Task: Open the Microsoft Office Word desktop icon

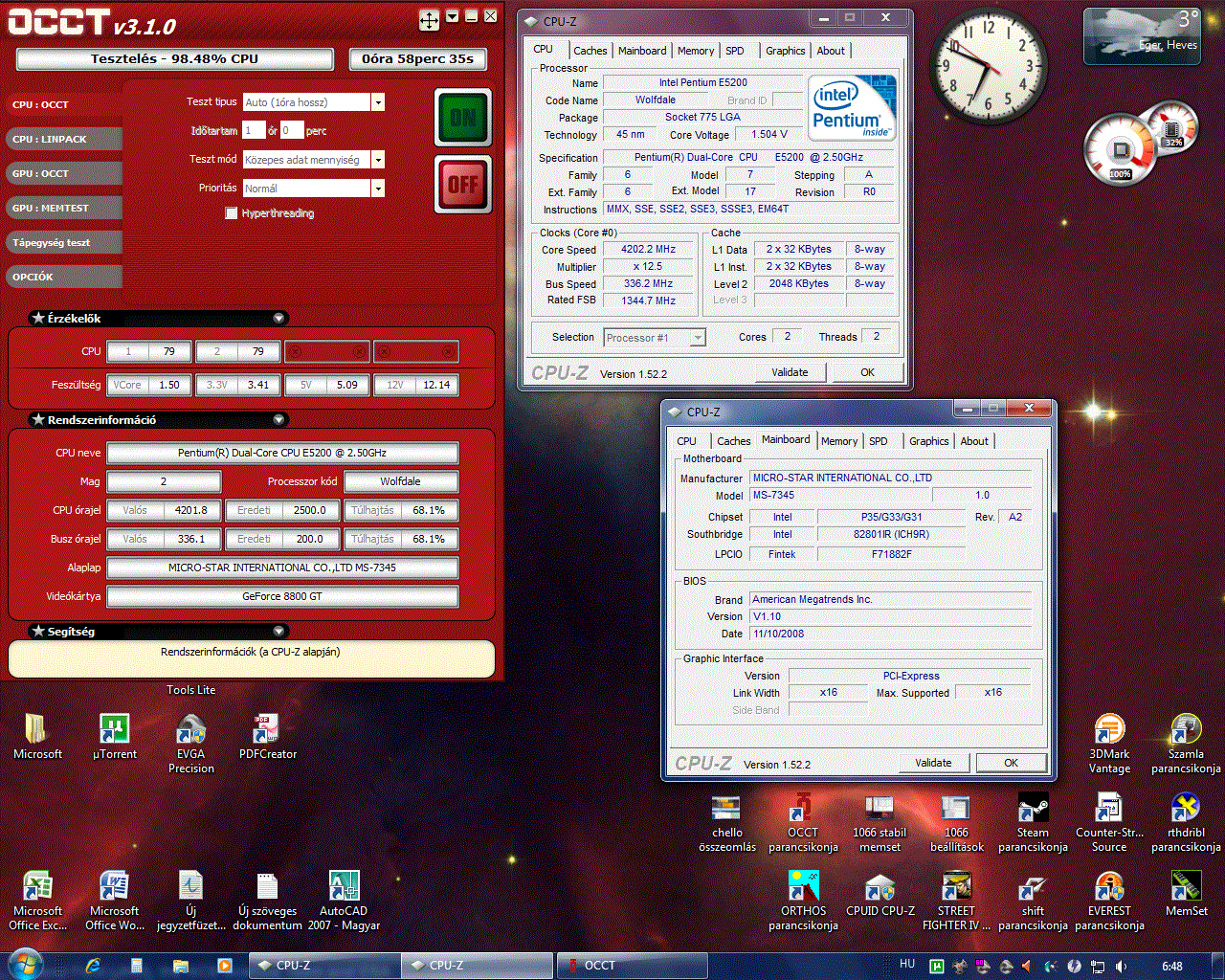Action: (x=114, y=900)
